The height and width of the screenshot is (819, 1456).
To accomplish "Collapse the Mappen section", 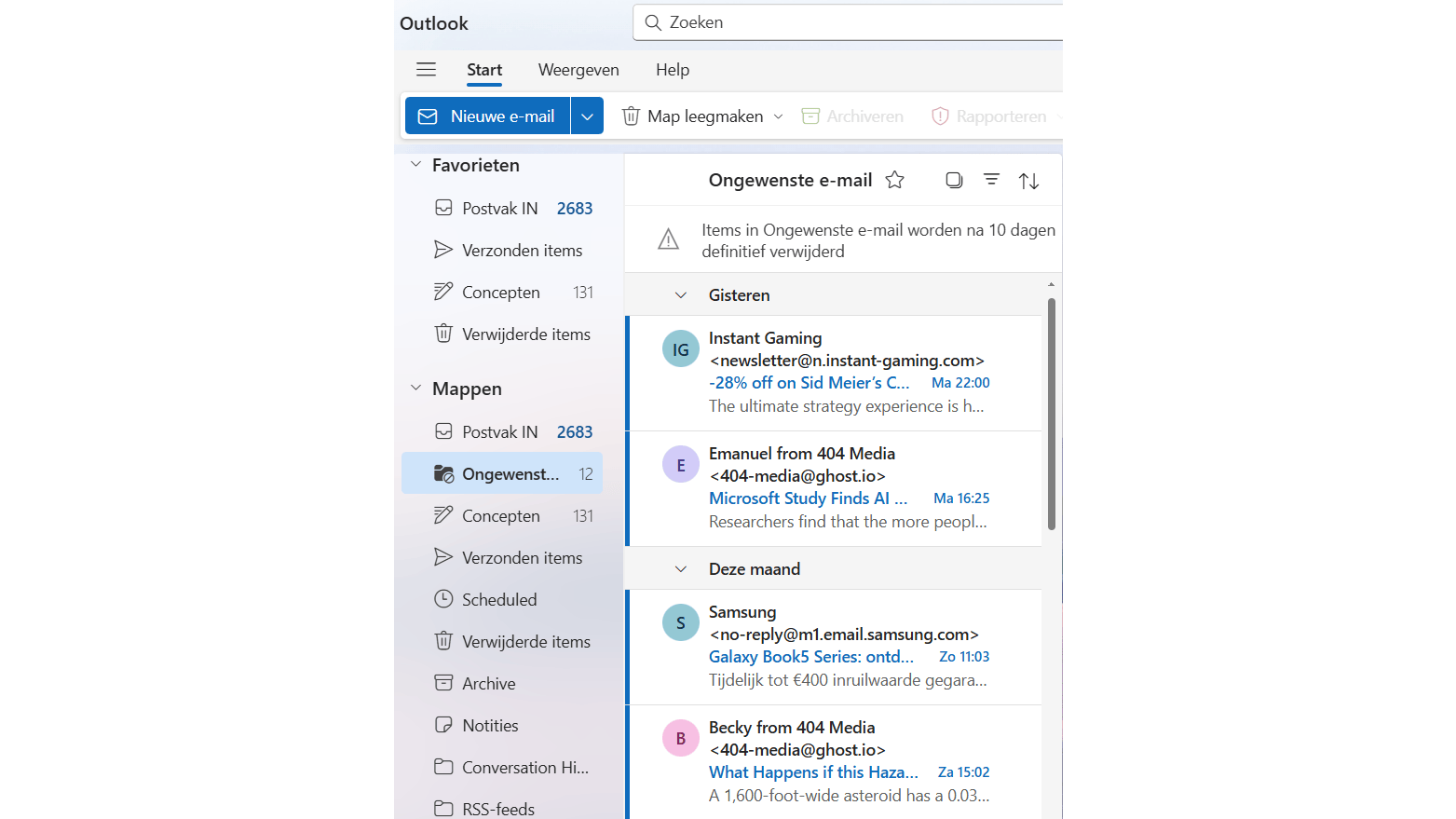I will pos(415,388).
